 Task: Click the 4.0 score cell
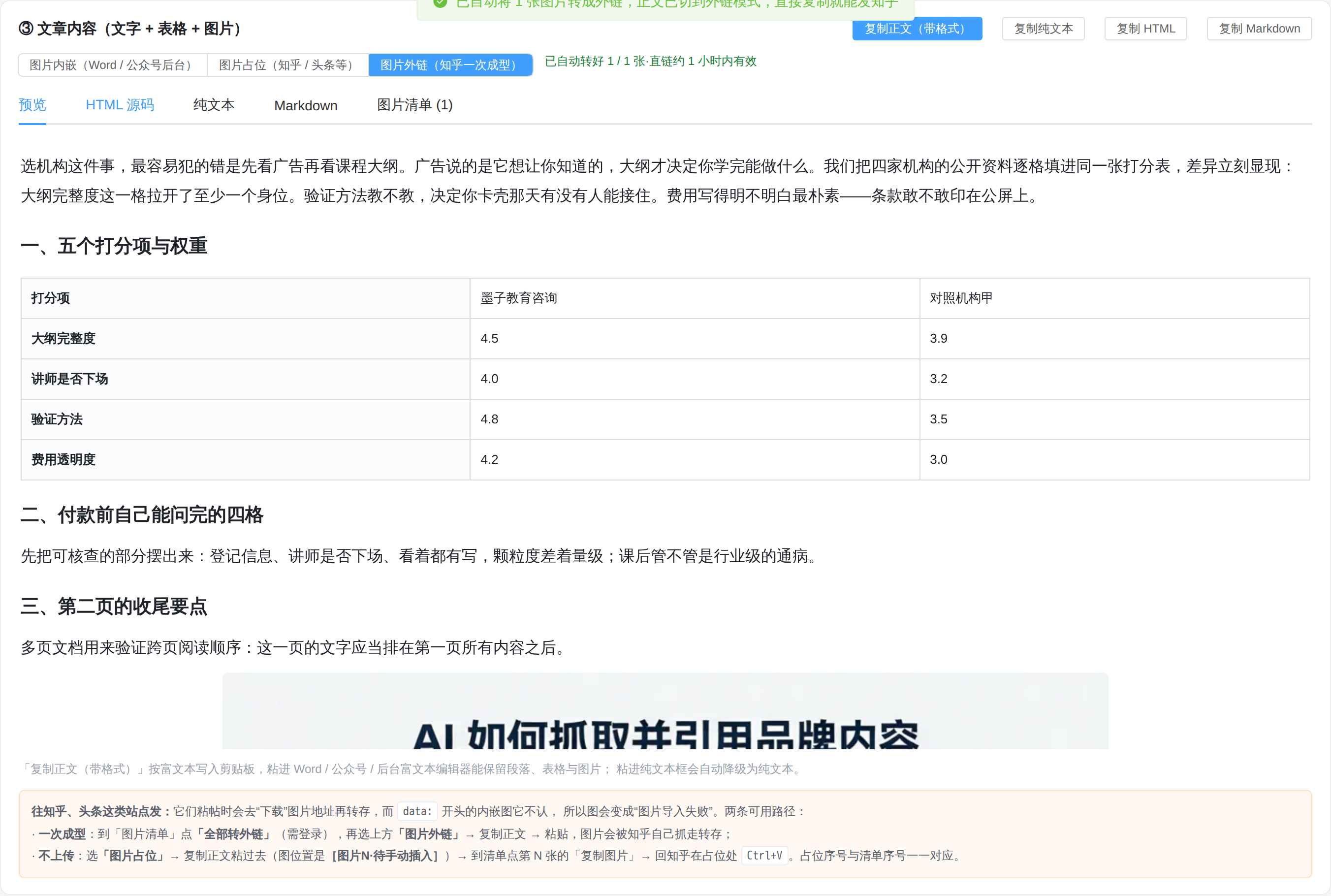(x=695, y=379)
